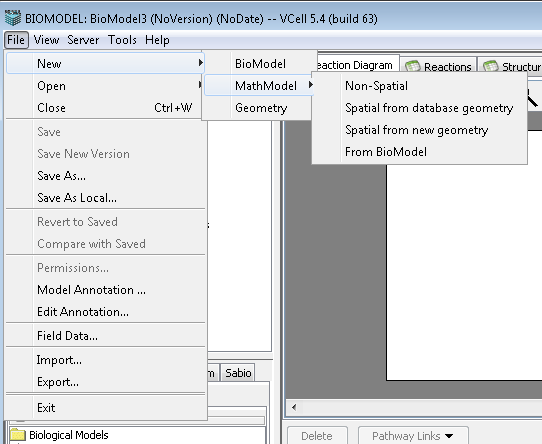Screen dimensions: 542x444
Task: Click the disabled Delete button
Action: pyautogui.click(x=317, y=436)
